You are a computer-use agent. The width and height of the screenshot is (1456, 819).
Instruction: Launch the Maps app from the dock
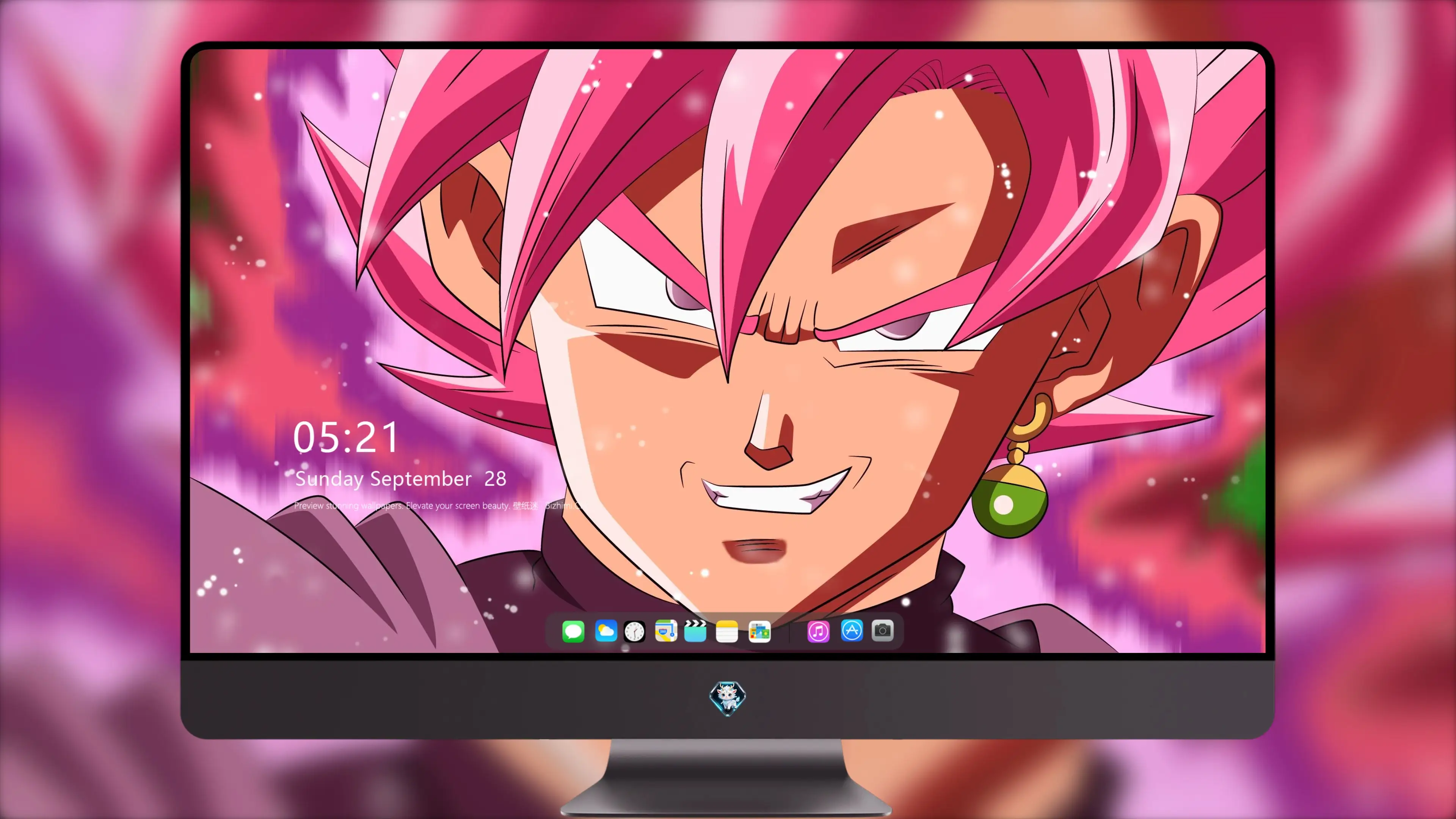(x=666, y=631)
